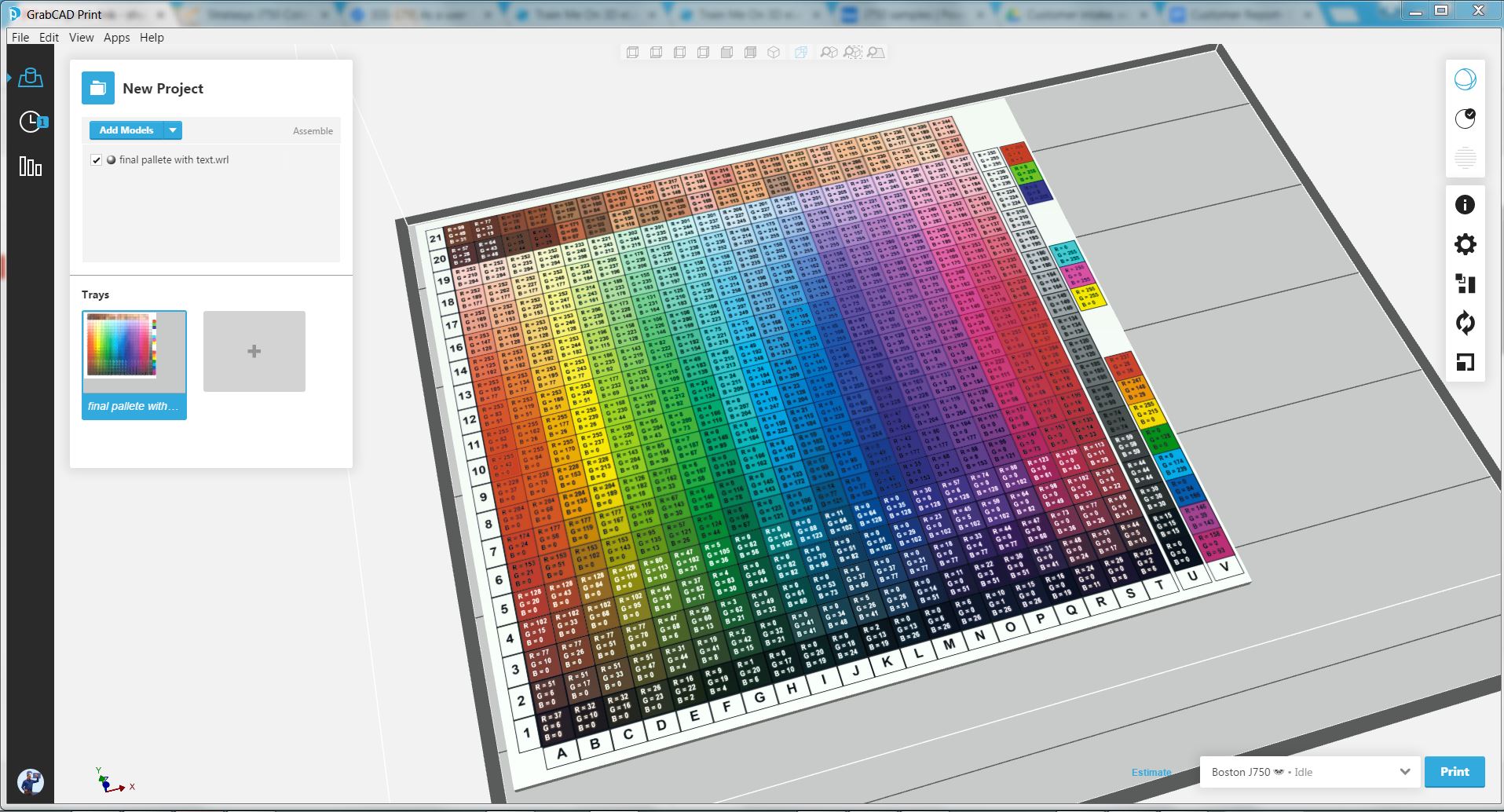Select the scale model tool
The image size is (1504, 812).
point(1467,363)
